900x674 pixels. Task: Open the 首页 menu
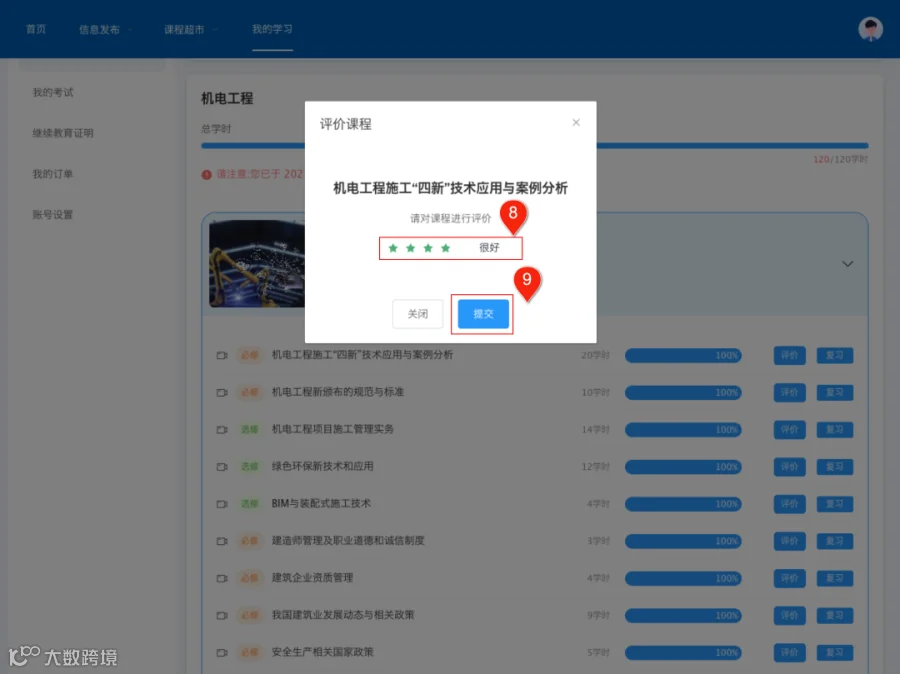click(x=36, y=29)
